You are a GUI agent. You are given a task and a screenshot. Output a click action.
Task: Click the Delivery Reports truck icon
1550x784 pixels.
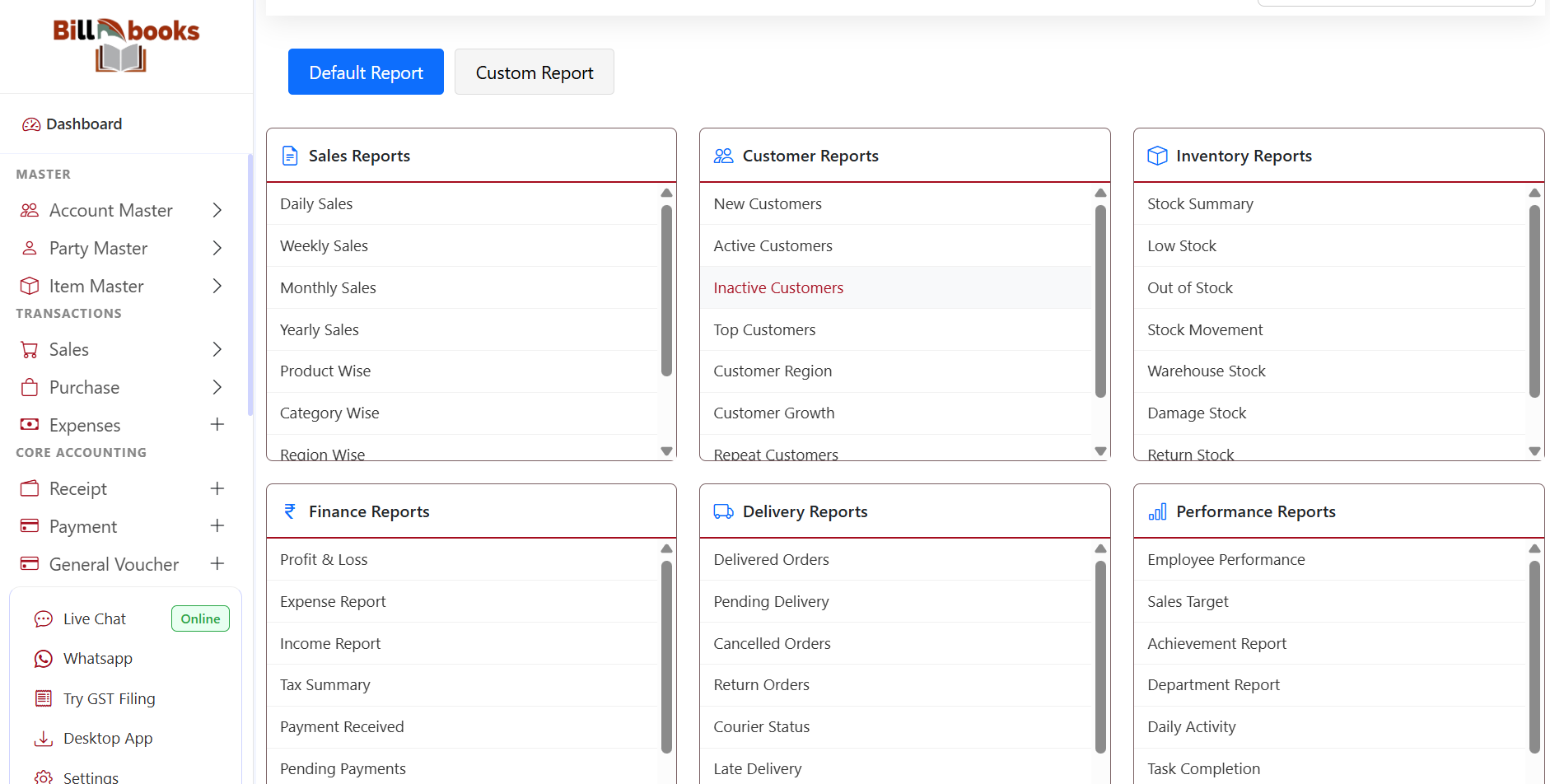723,511
